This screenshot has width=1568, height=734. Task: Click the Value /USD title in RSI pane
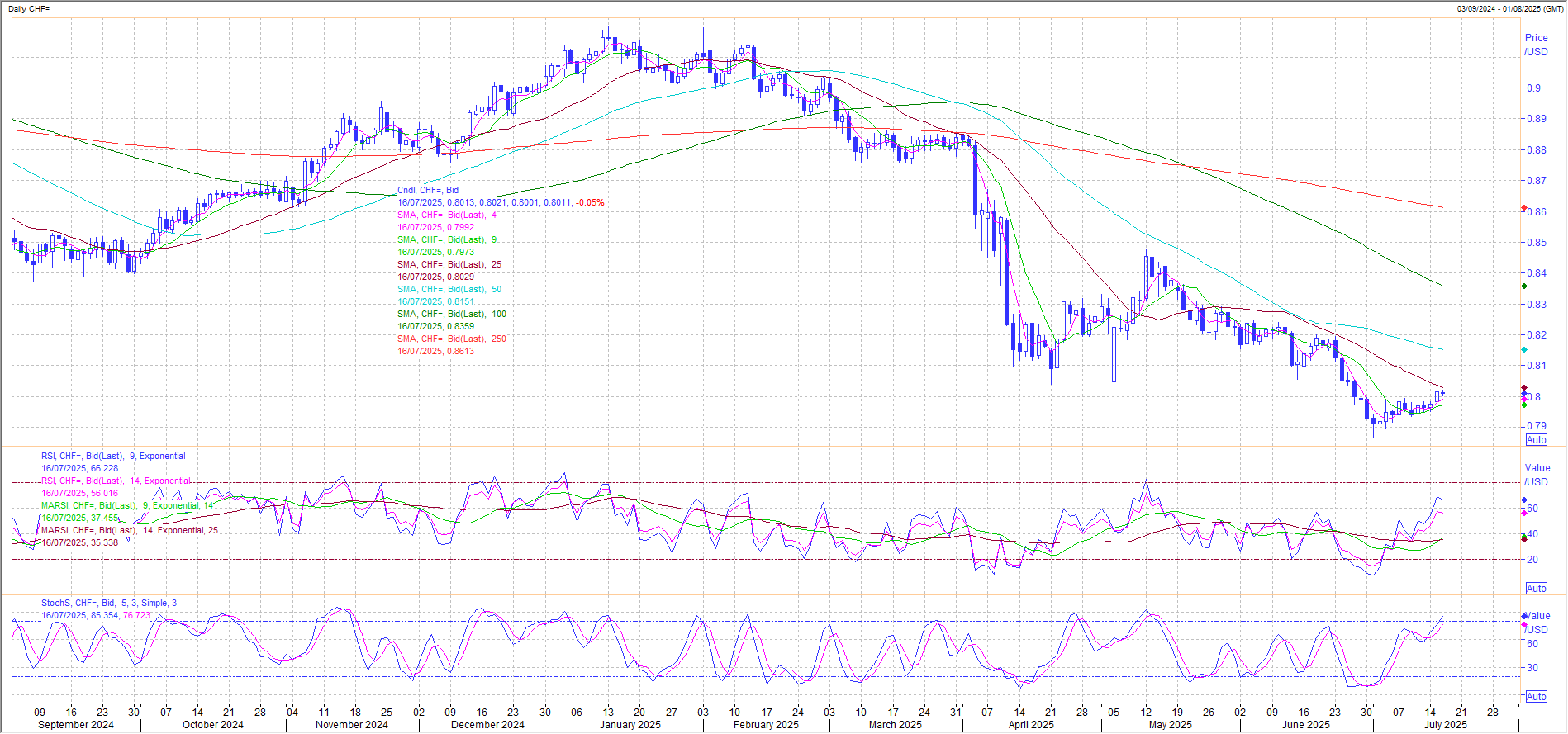[x=1537, y=475]
